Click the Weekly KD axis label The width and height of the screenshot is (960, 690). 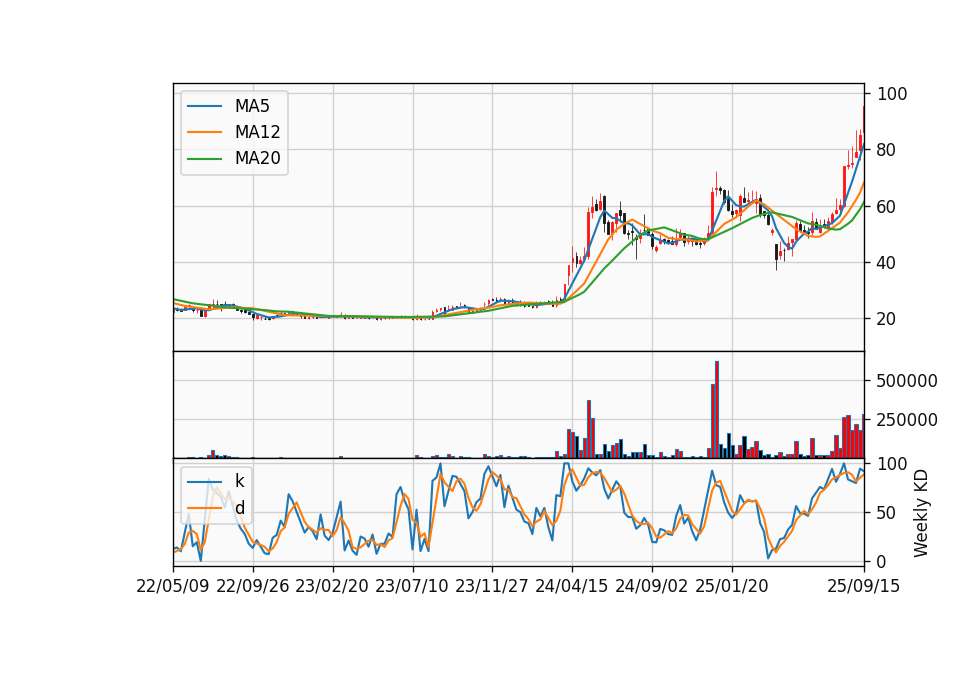(921, 514)
